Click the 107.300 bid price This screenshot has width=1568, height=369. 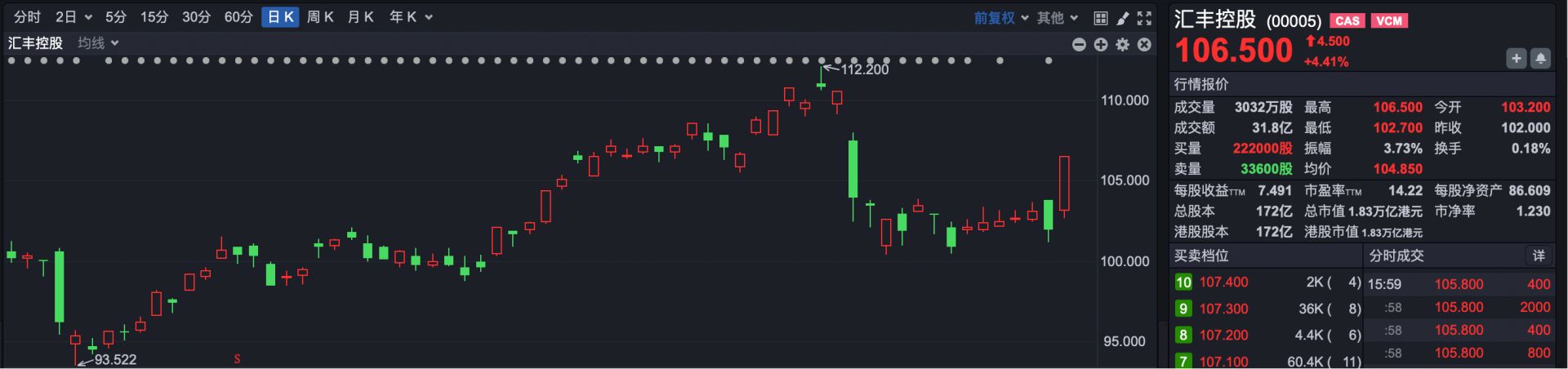[x=1223, y=309]
